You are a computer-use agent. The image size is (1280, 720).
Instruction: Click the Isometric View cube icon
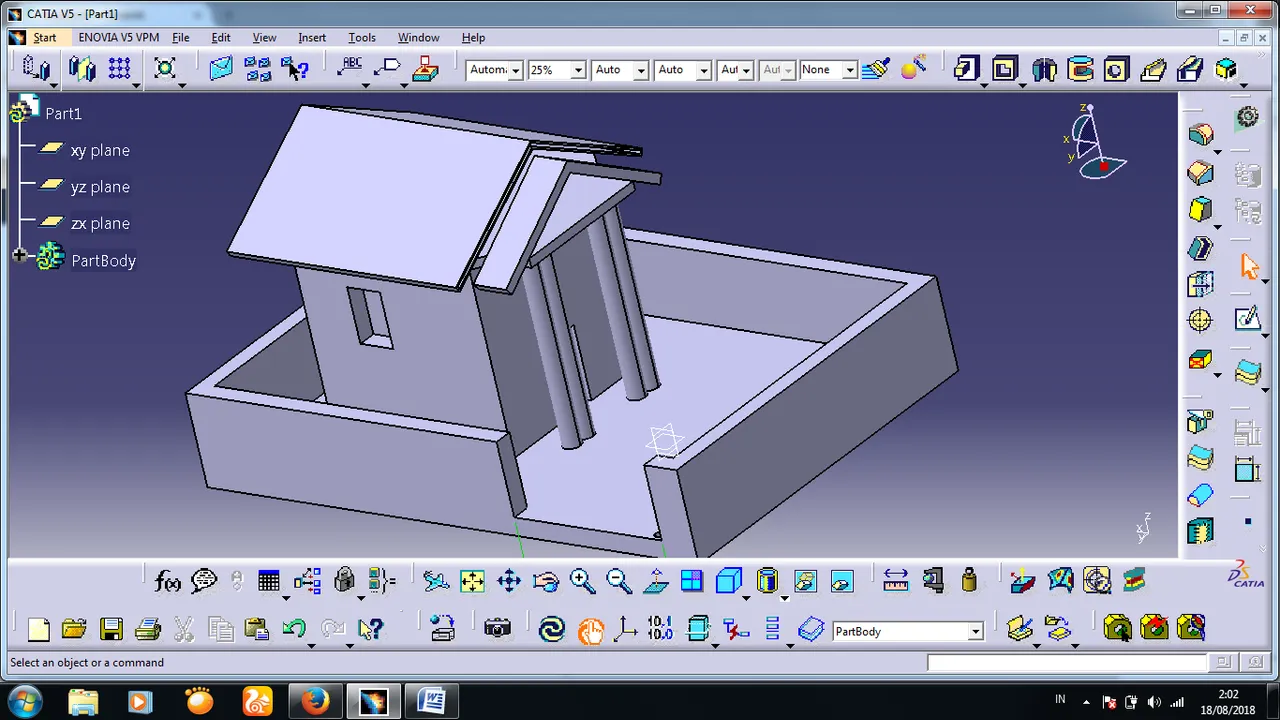click(x=728, y=581)
